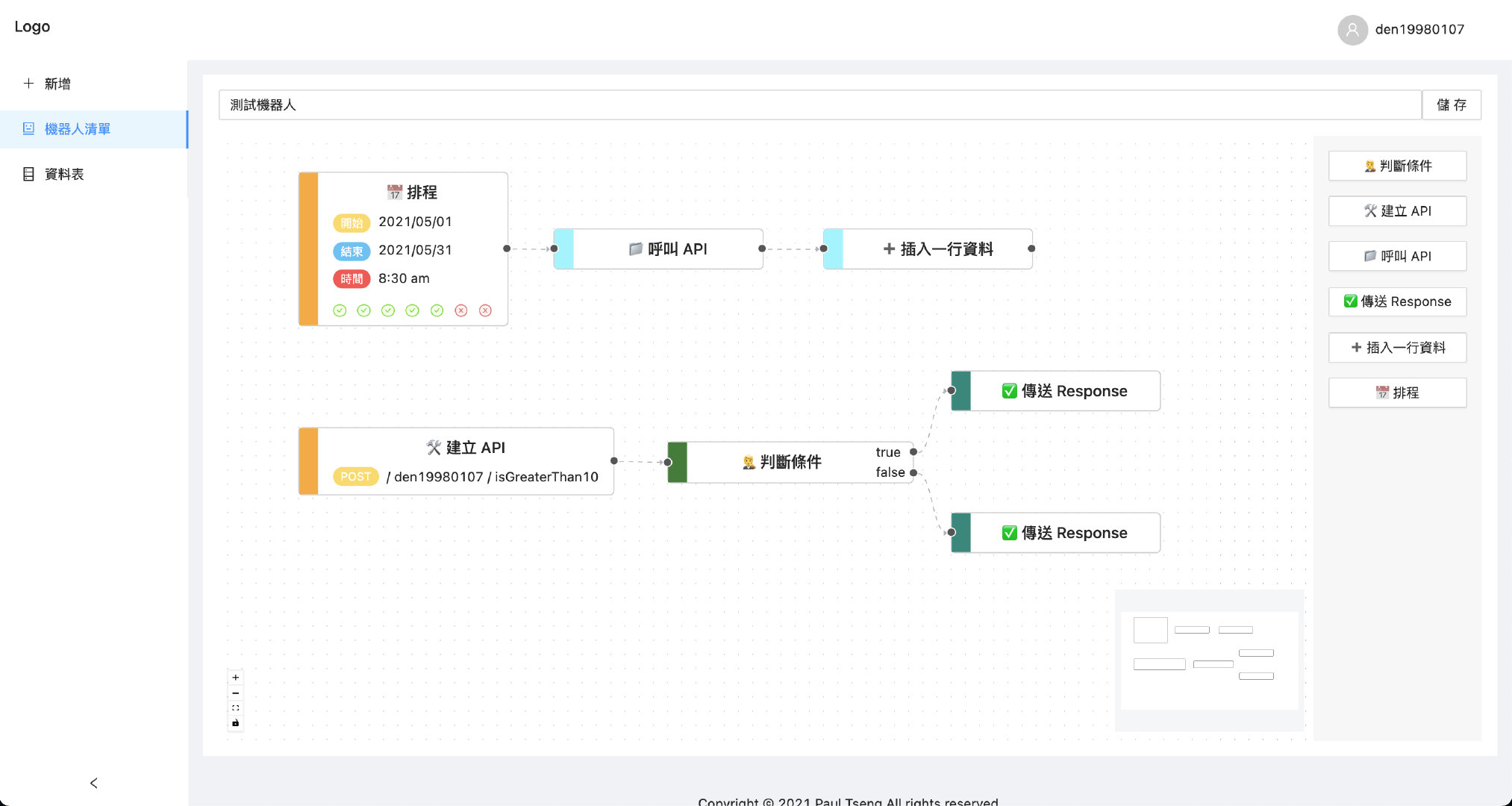The width and height of the screenshot is (1512, 806).
Task: Click the yellow POST method tag
Action: (355, 477)
